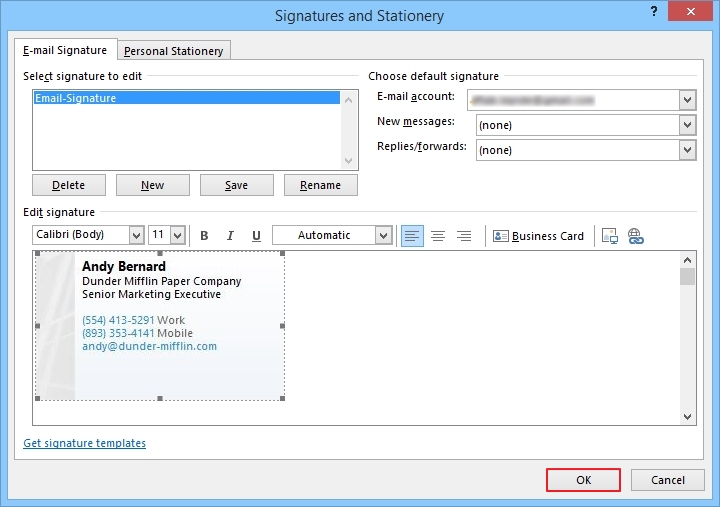
Task: Open New messages signature dropdown
Action: coord(687,125)
